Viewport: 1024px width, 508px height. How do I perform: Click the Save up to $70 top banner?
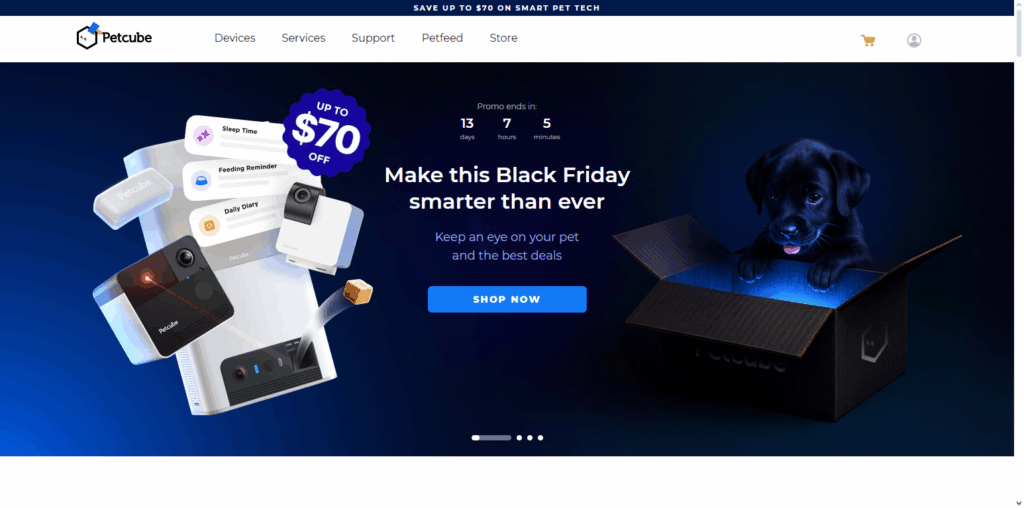tap(507, 8)
